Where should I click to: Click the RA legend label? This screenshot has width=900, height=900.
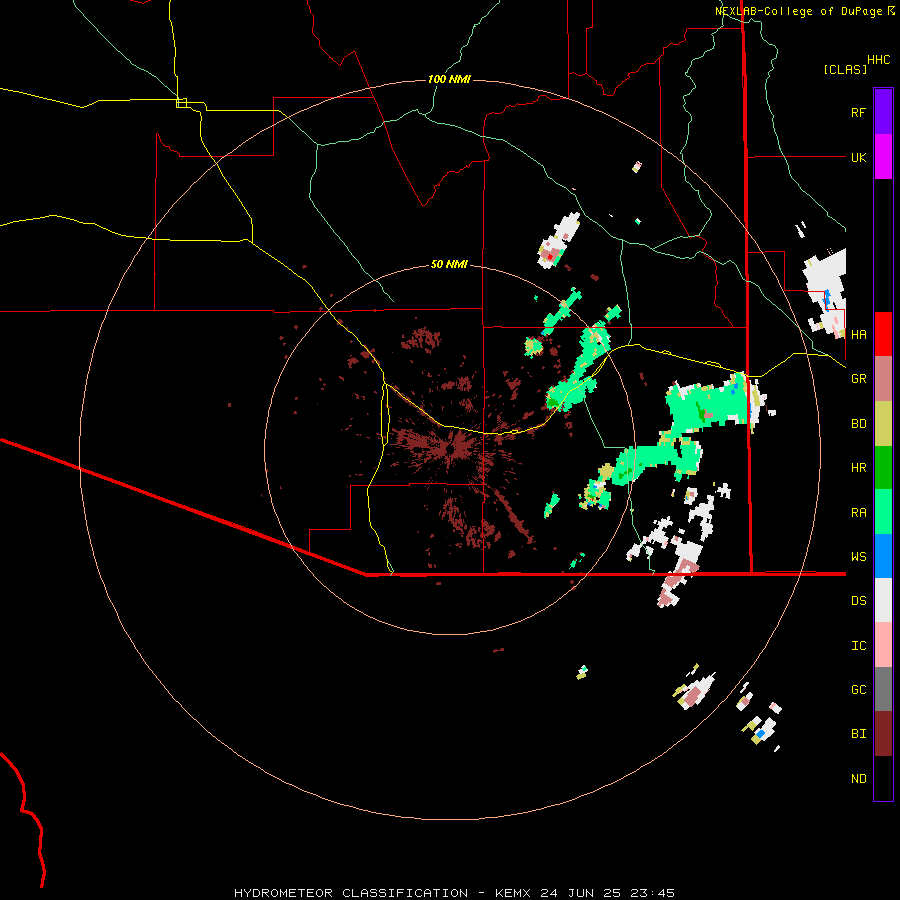pos(858,513)
